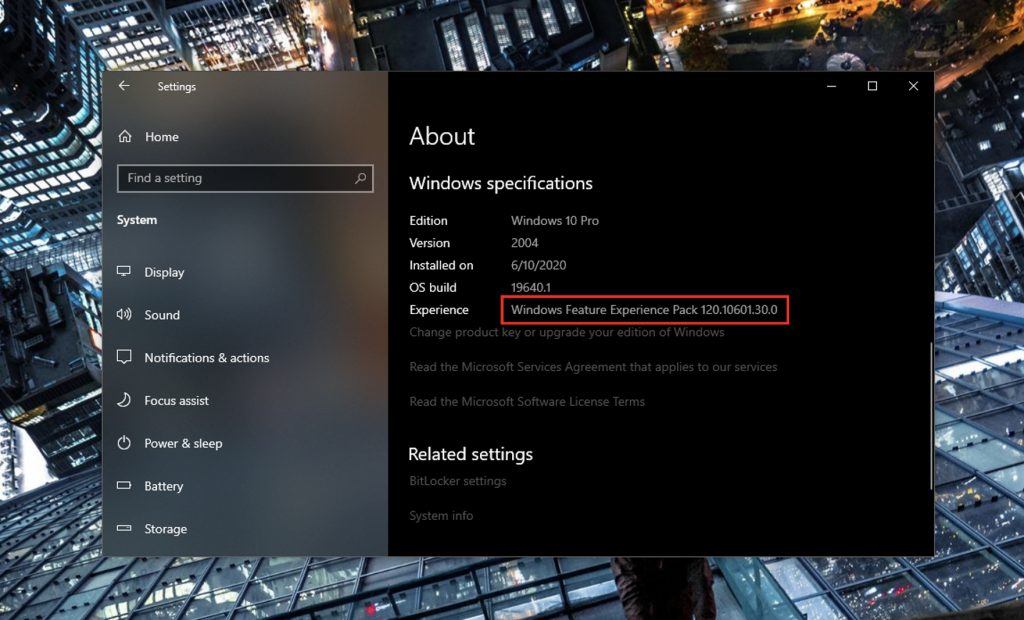Minimize the Settings window
The height and width of the screenshot is (620, 1024).
(832, 86)
